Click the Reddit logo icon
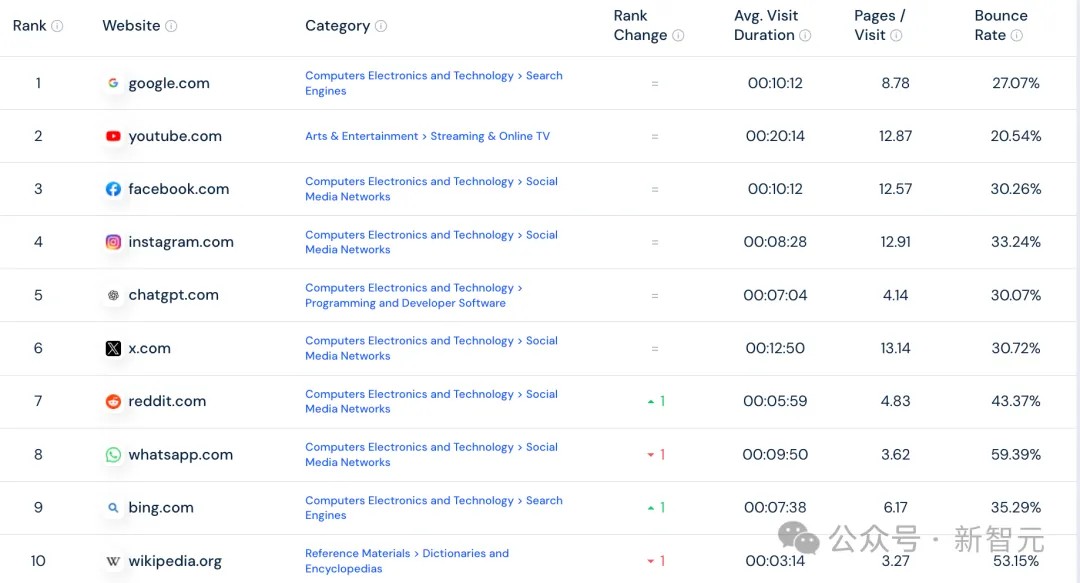Screen dimensions: 1080x583 coord(113,401)
